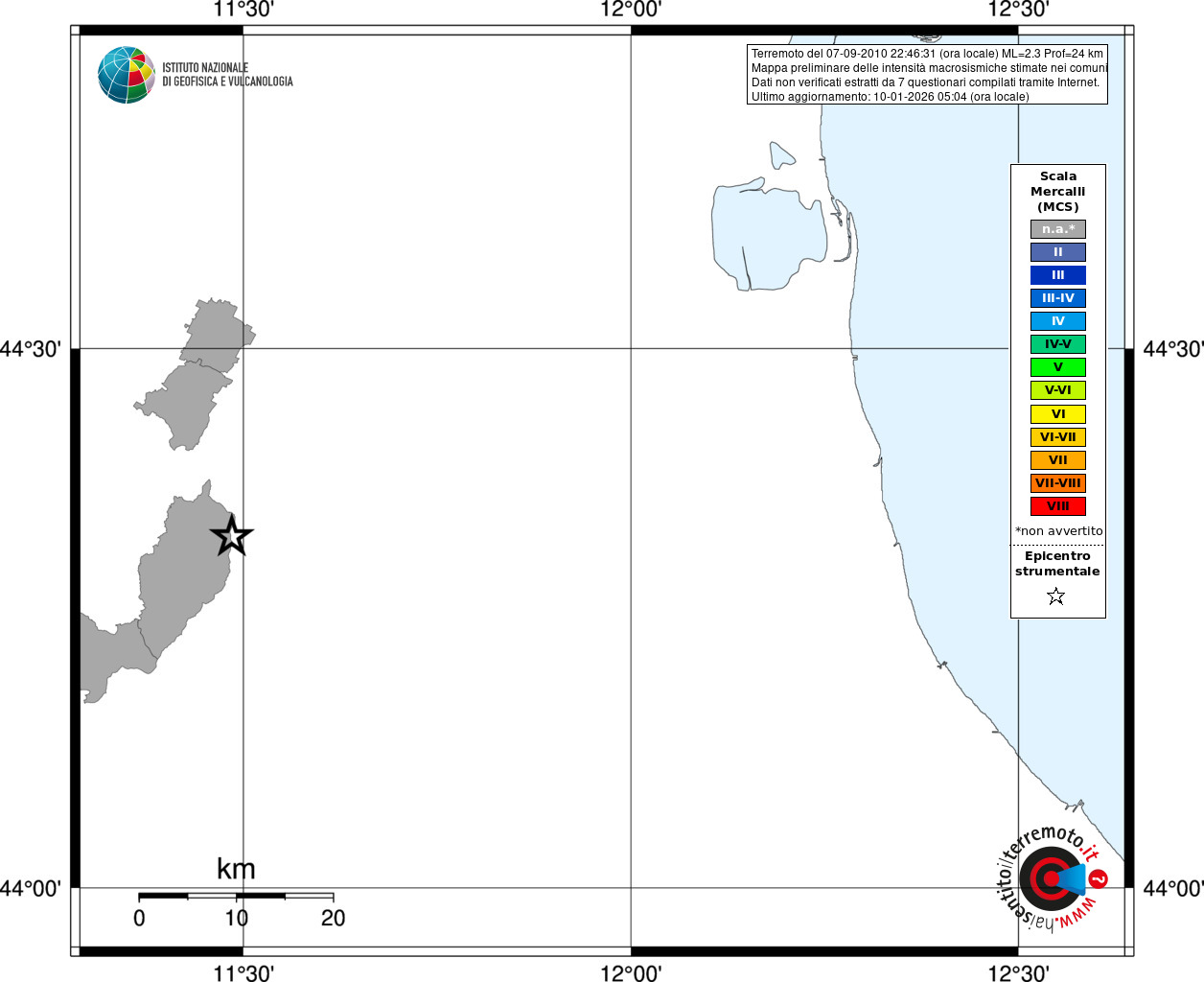
Task: Click the black and white kilometer scale bar
Action: (236, 897)
